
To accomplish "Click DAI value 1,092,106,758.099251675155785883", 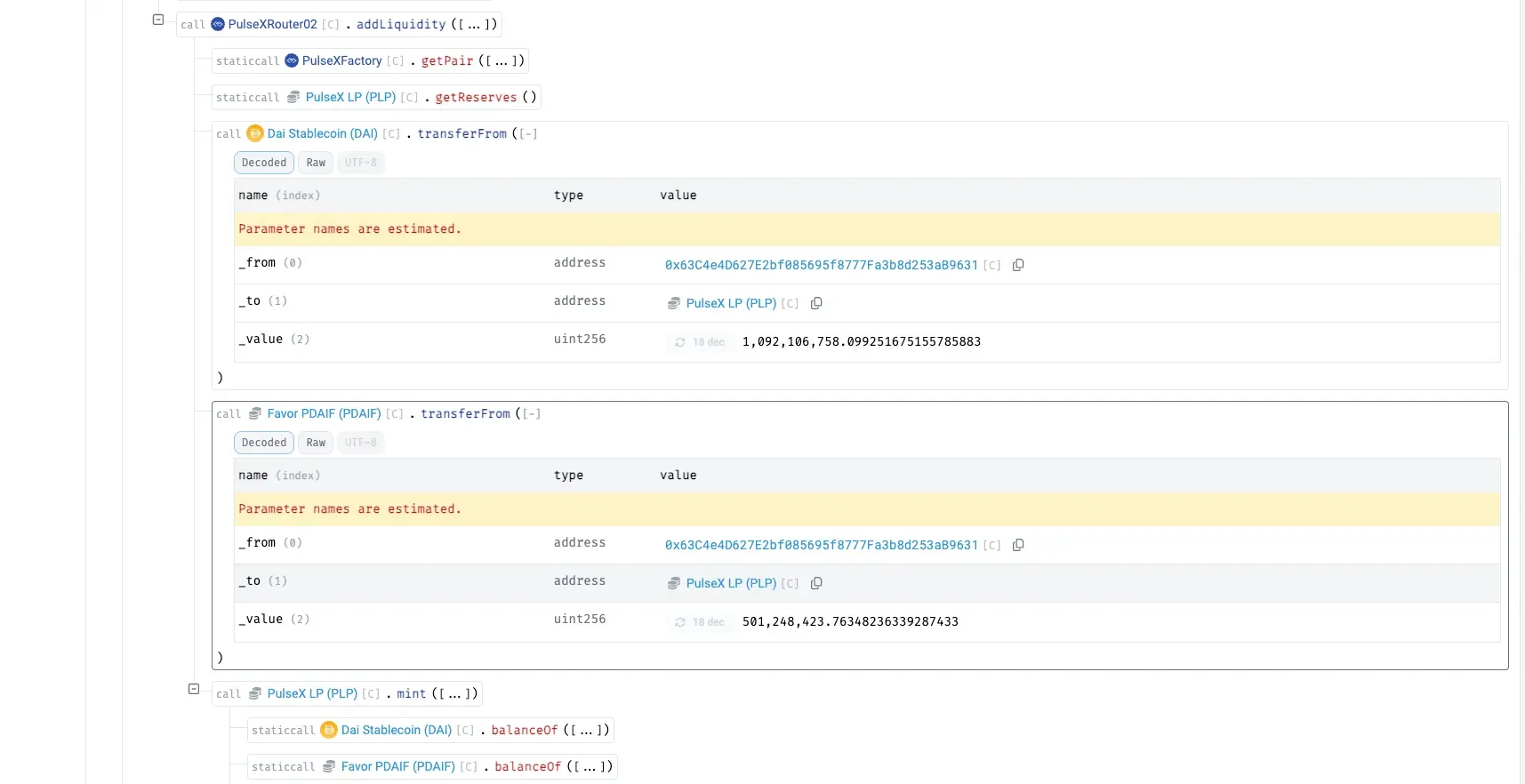I will pyautogui.click(x=862, y=342).
